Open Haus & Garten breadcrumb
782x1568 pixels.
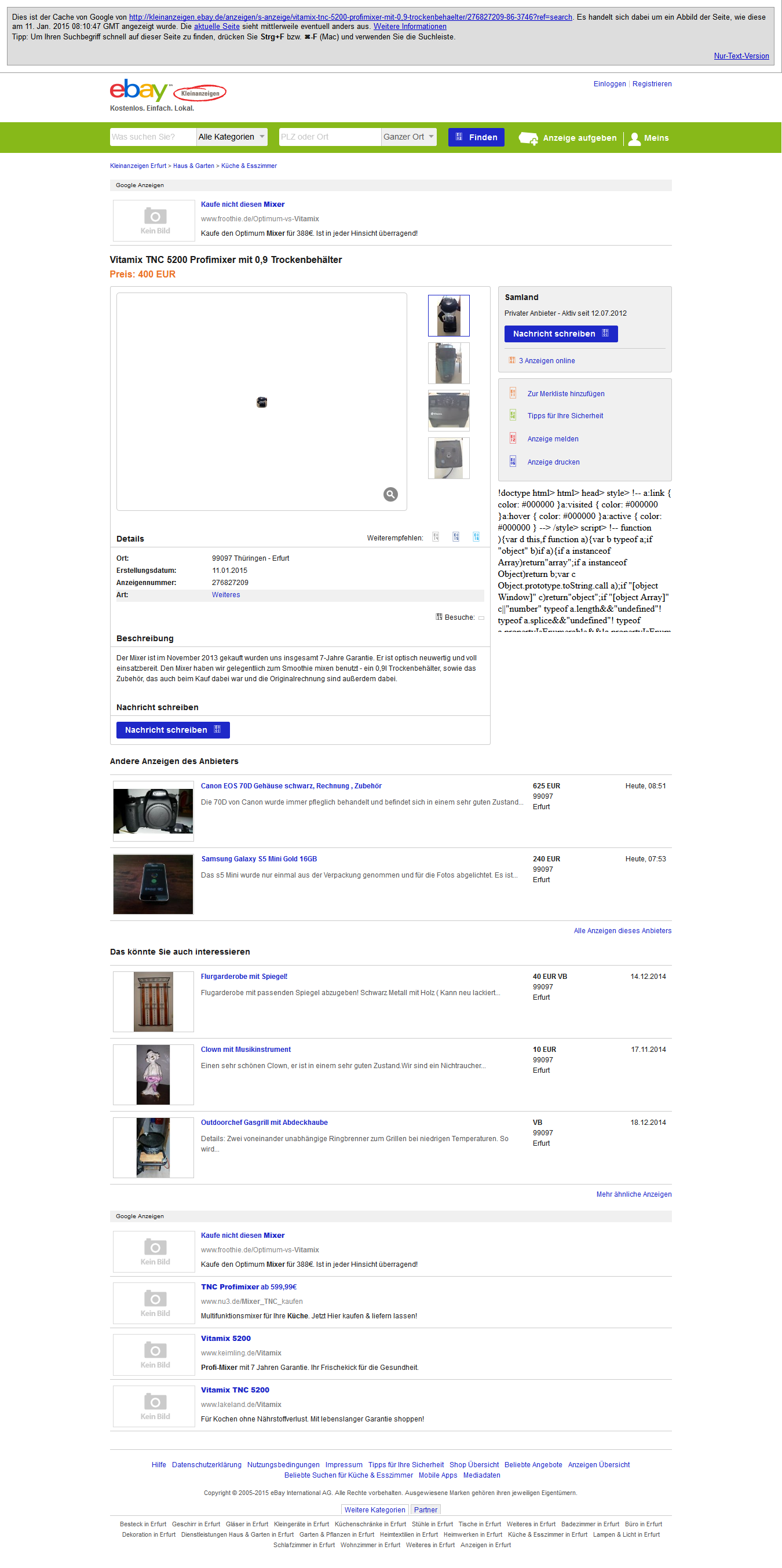193,166
